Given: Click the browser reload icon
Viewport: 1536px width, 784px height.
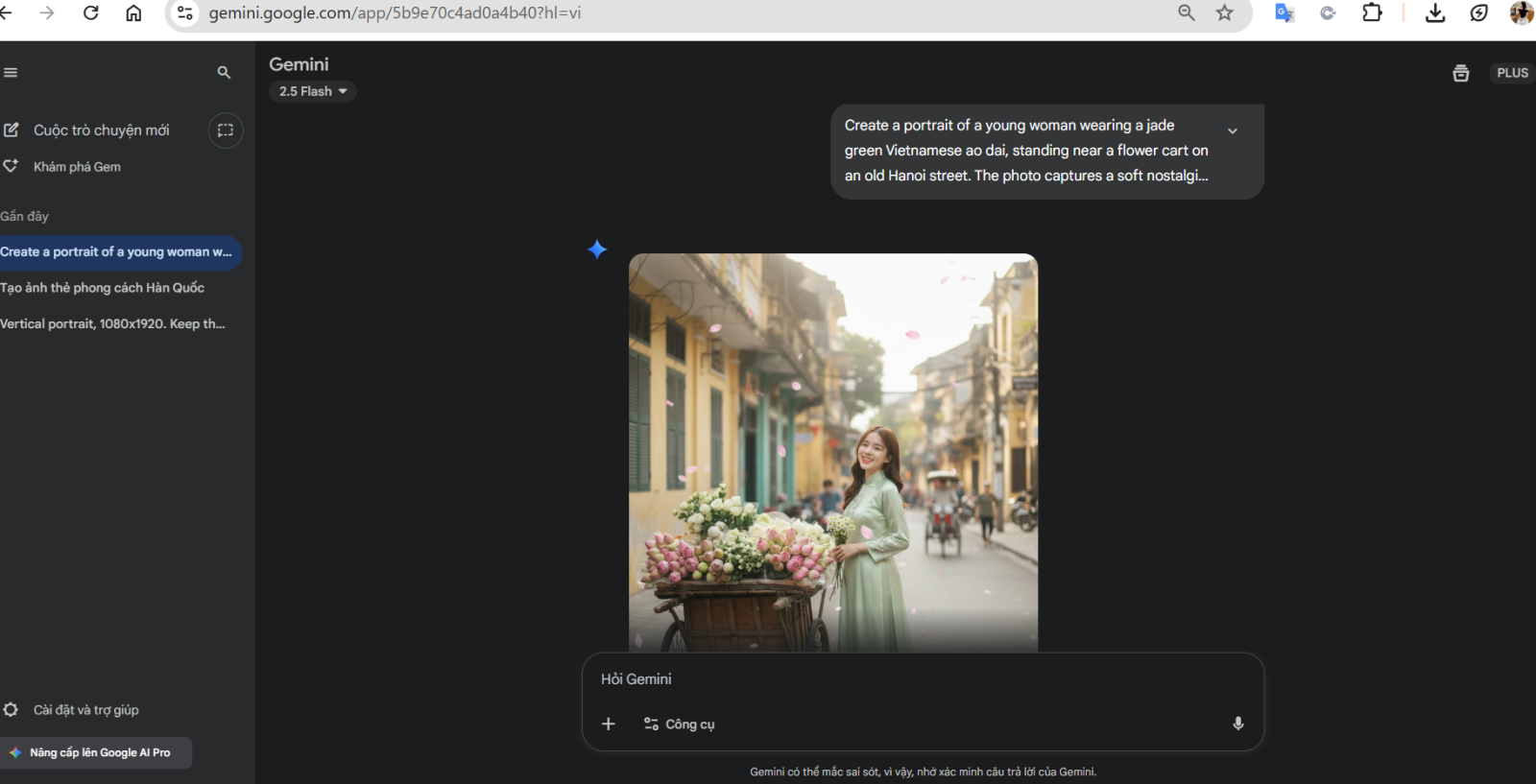Looking at the screenshot, I should [91, 12].
